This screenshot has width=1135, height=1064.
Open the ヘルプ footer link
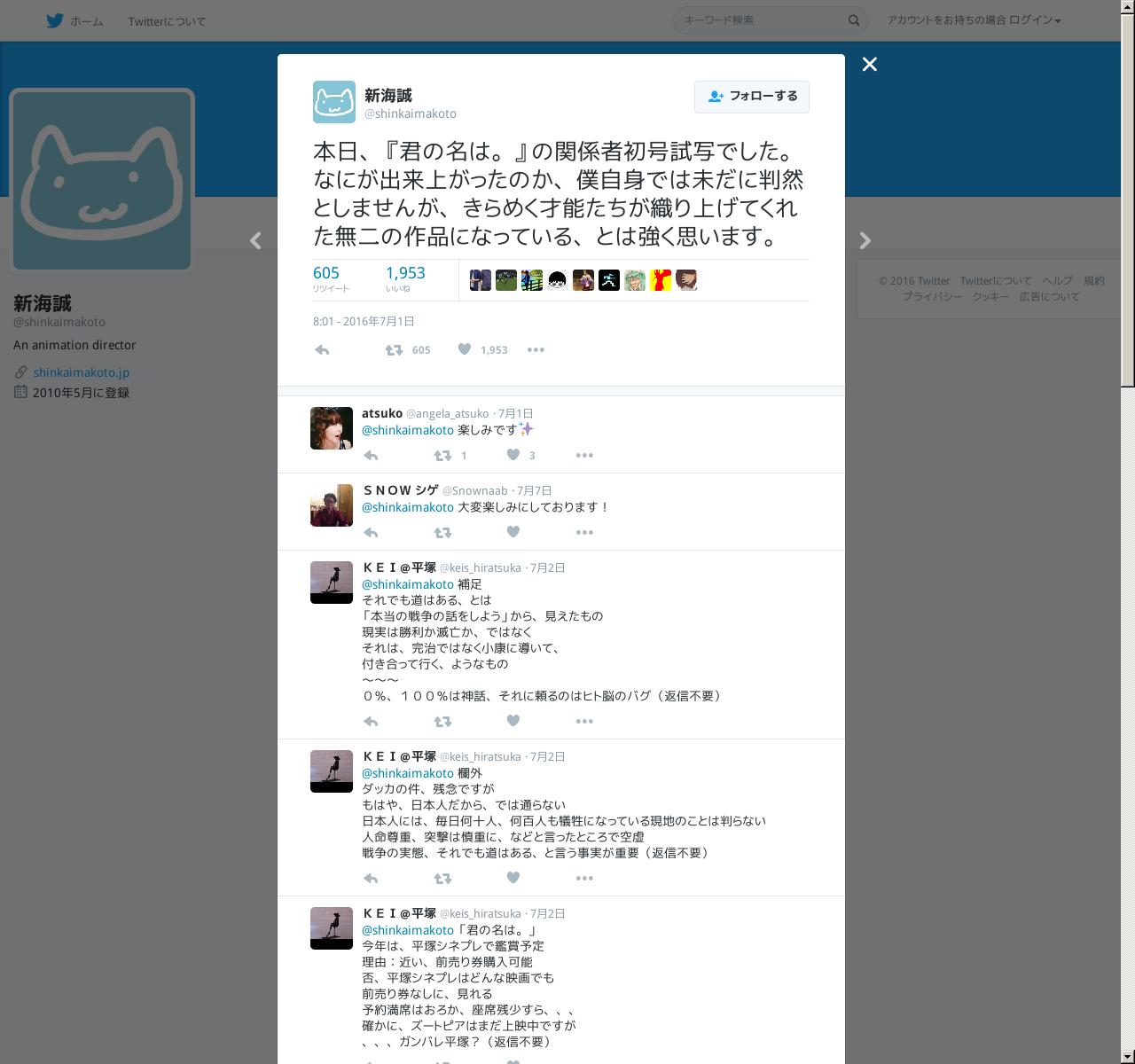pyautogui.click(x=1057, y=281)
